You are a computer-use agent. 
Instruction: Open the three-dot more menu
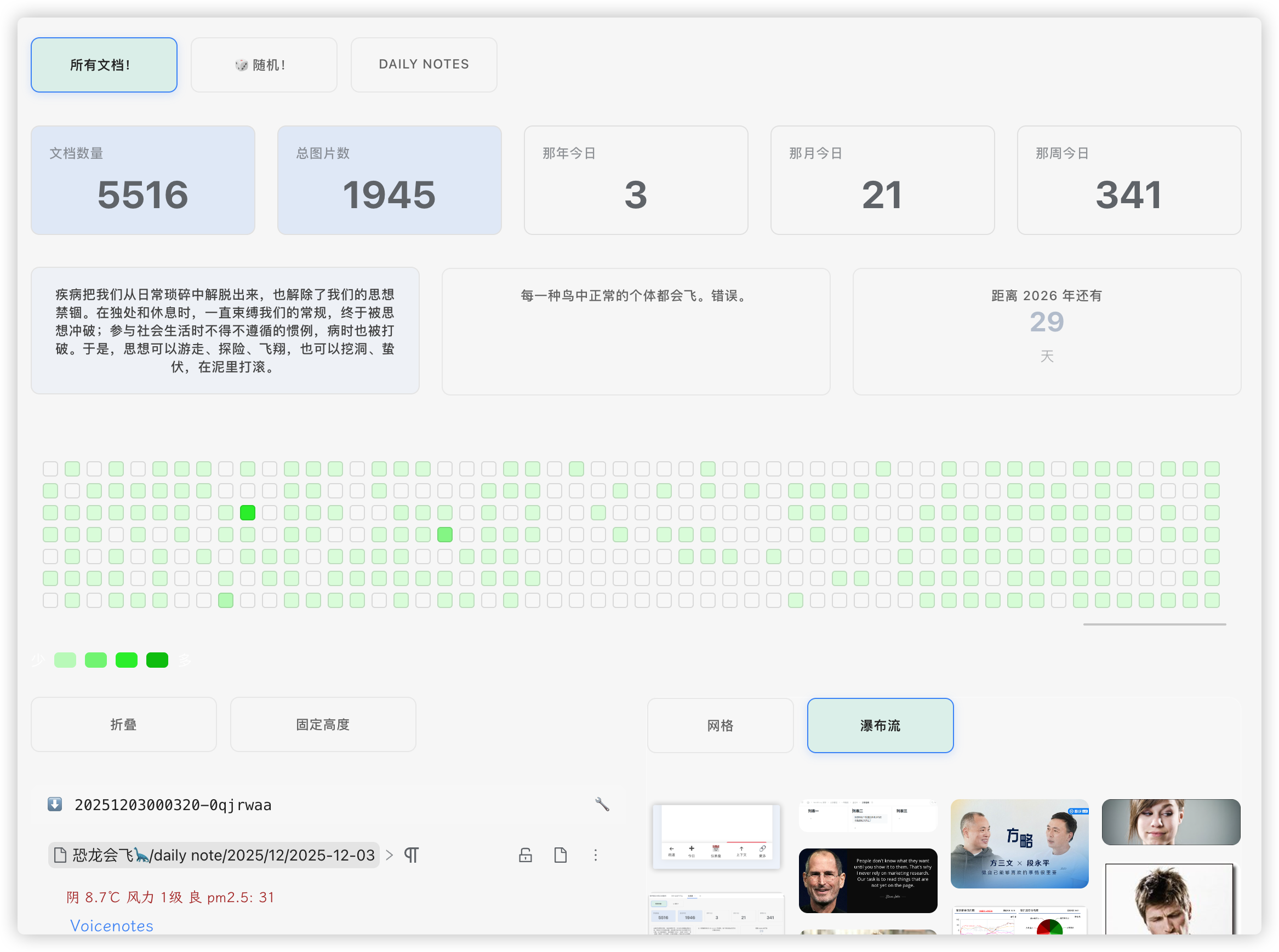click(596, 854)
